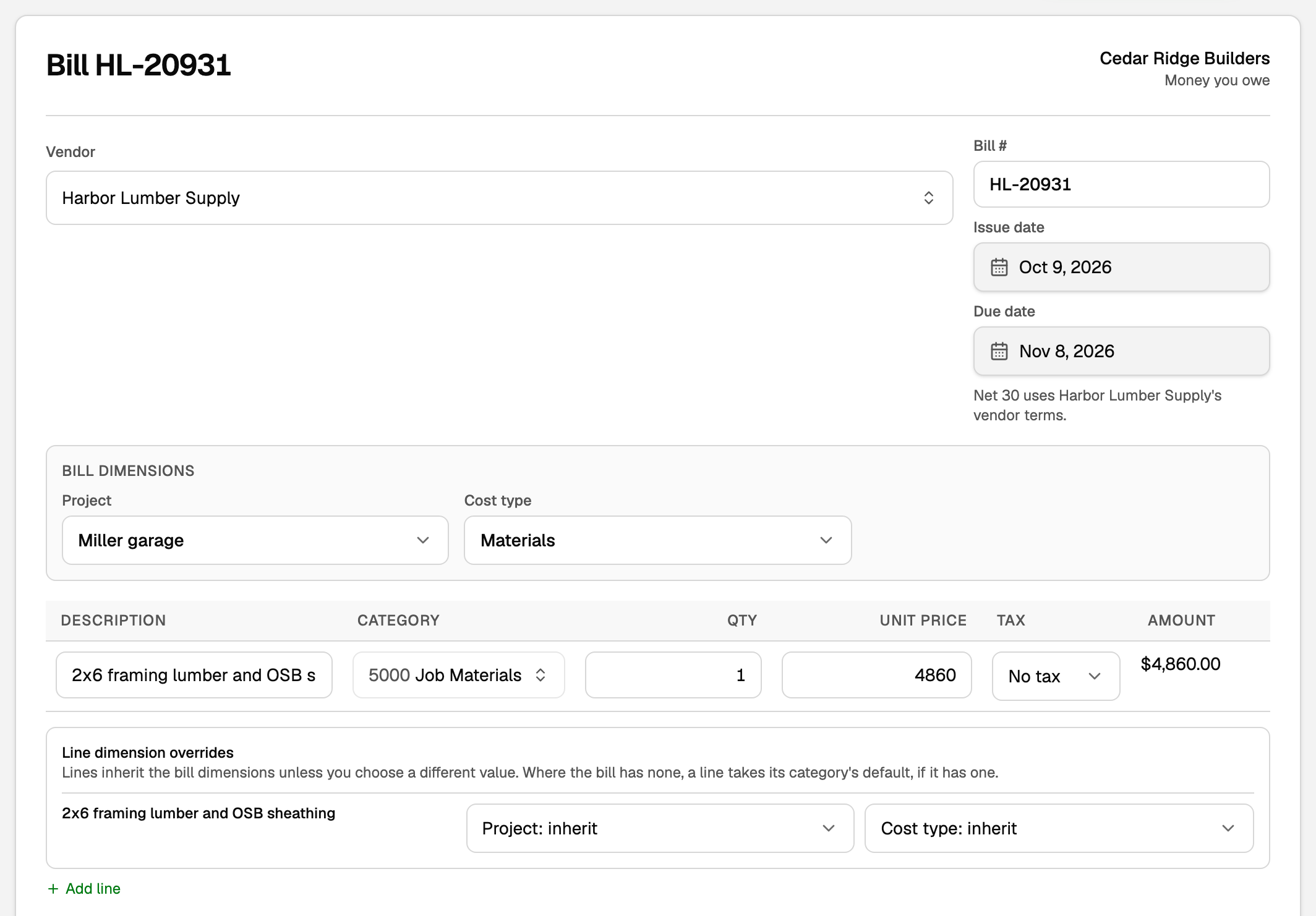Click the Cost type label in Bill Dimensions
Screen dimensions: 1316x916
pos(498,501)
